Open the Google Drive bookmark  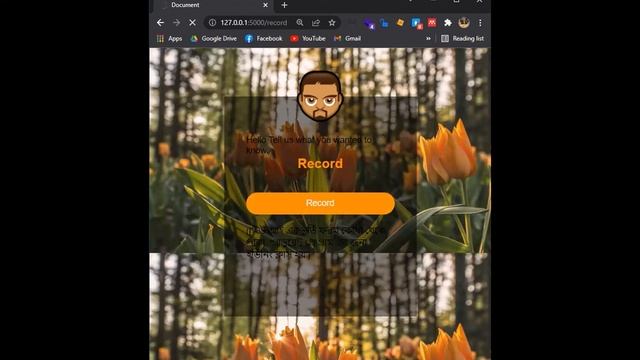(213, 38)
